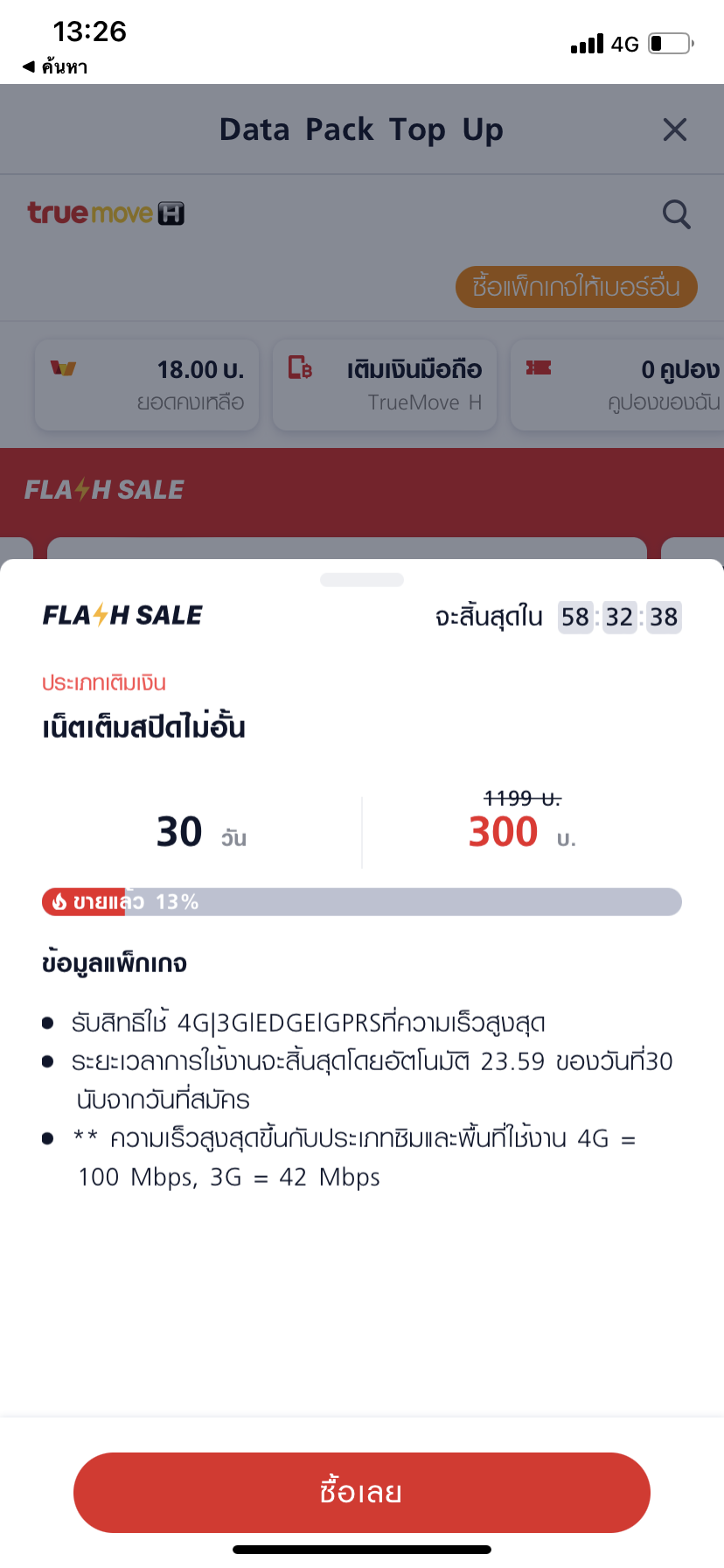
Task: Tap the wallet balance icon
Action: pos(63,368)
